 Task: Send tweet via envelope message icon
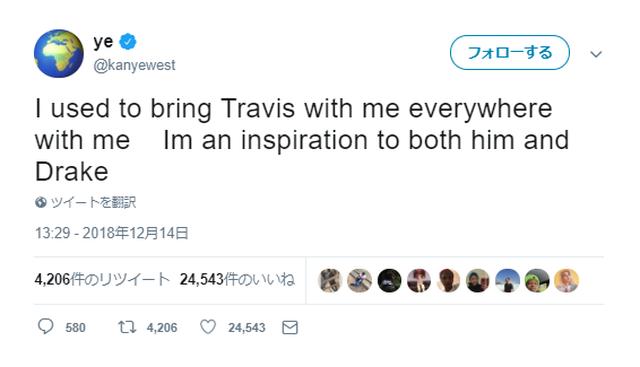290,327
